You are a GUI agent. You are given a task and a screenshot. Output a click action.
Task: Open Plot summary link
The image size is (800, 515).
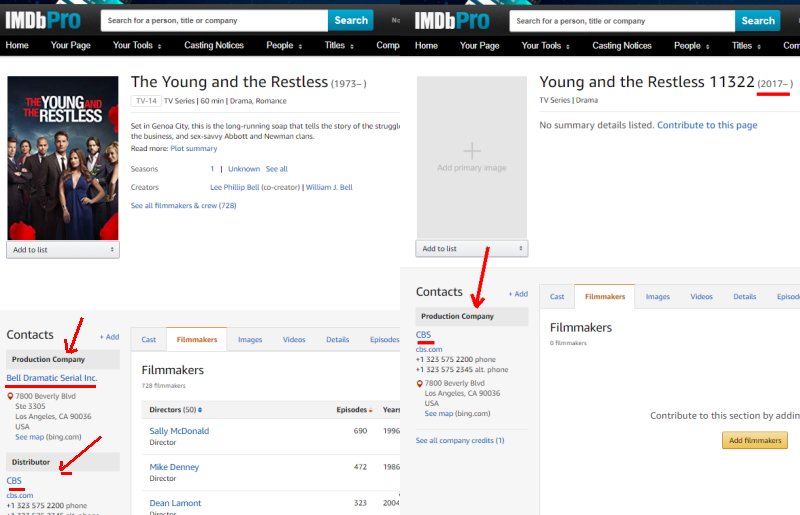193,149
